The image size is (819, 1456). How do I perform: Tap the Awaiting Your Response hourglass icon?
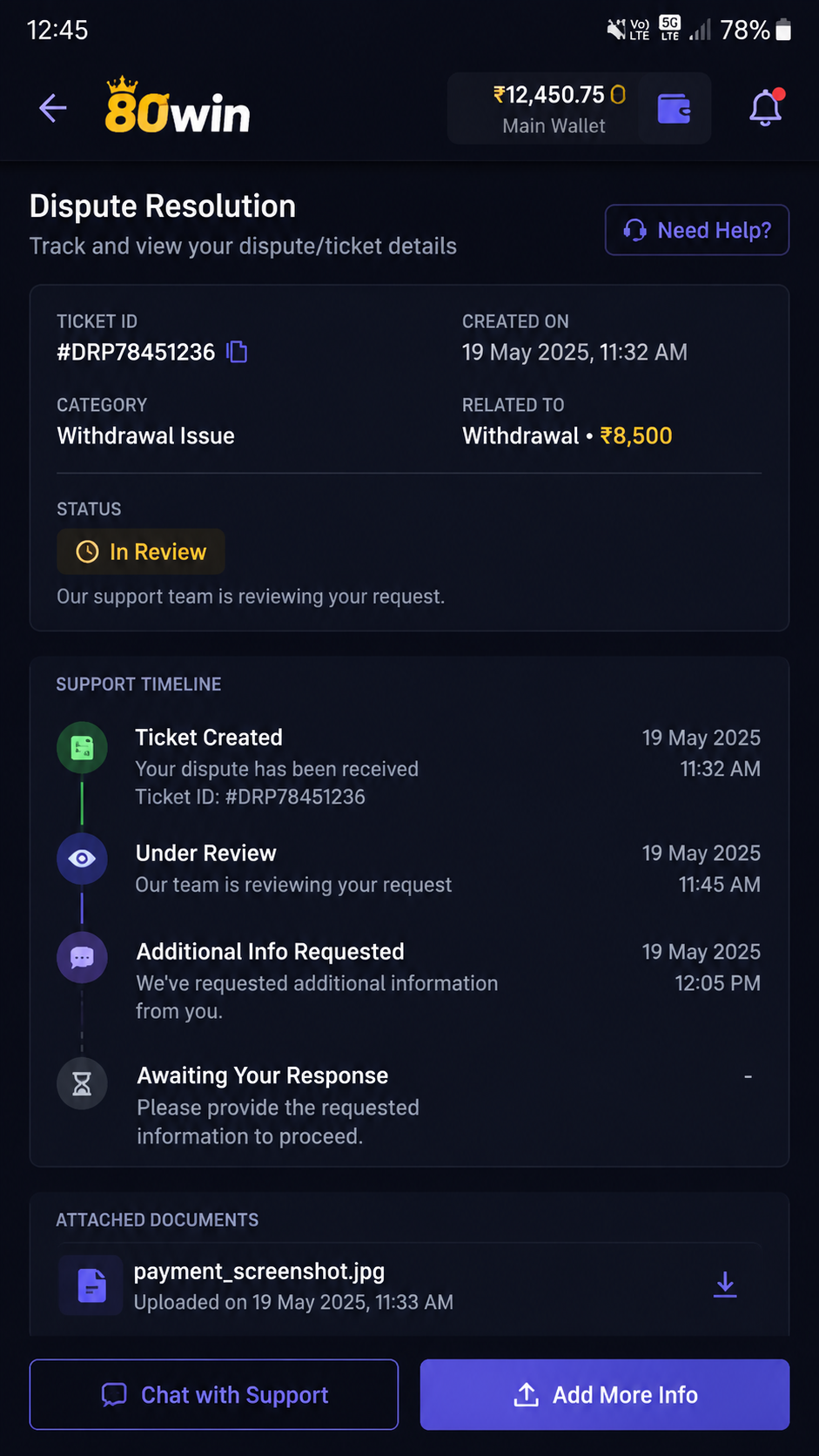point(82,1083)
